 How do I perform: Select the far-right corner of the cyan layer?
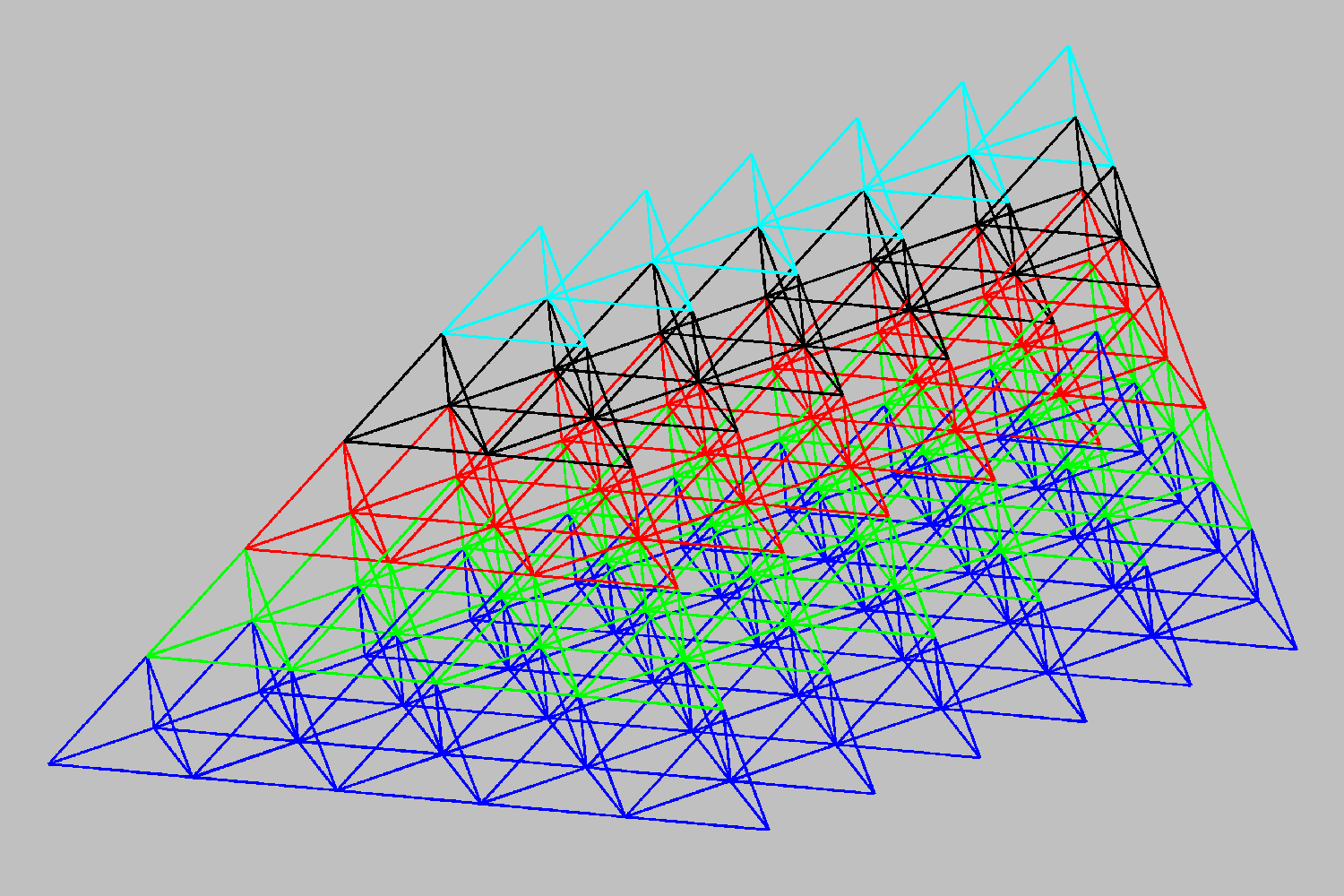pyautogui.click(x=1114, y=167)
